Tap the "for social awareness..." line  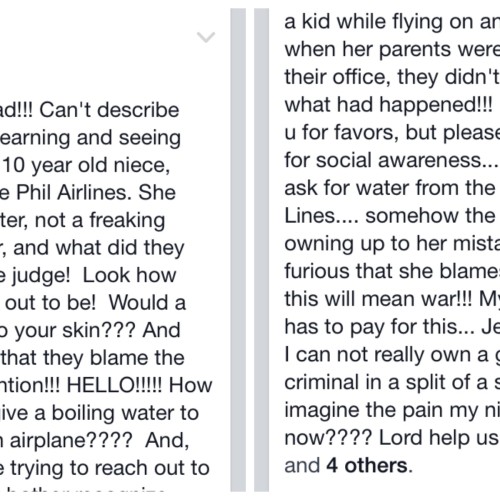(391, 160)
